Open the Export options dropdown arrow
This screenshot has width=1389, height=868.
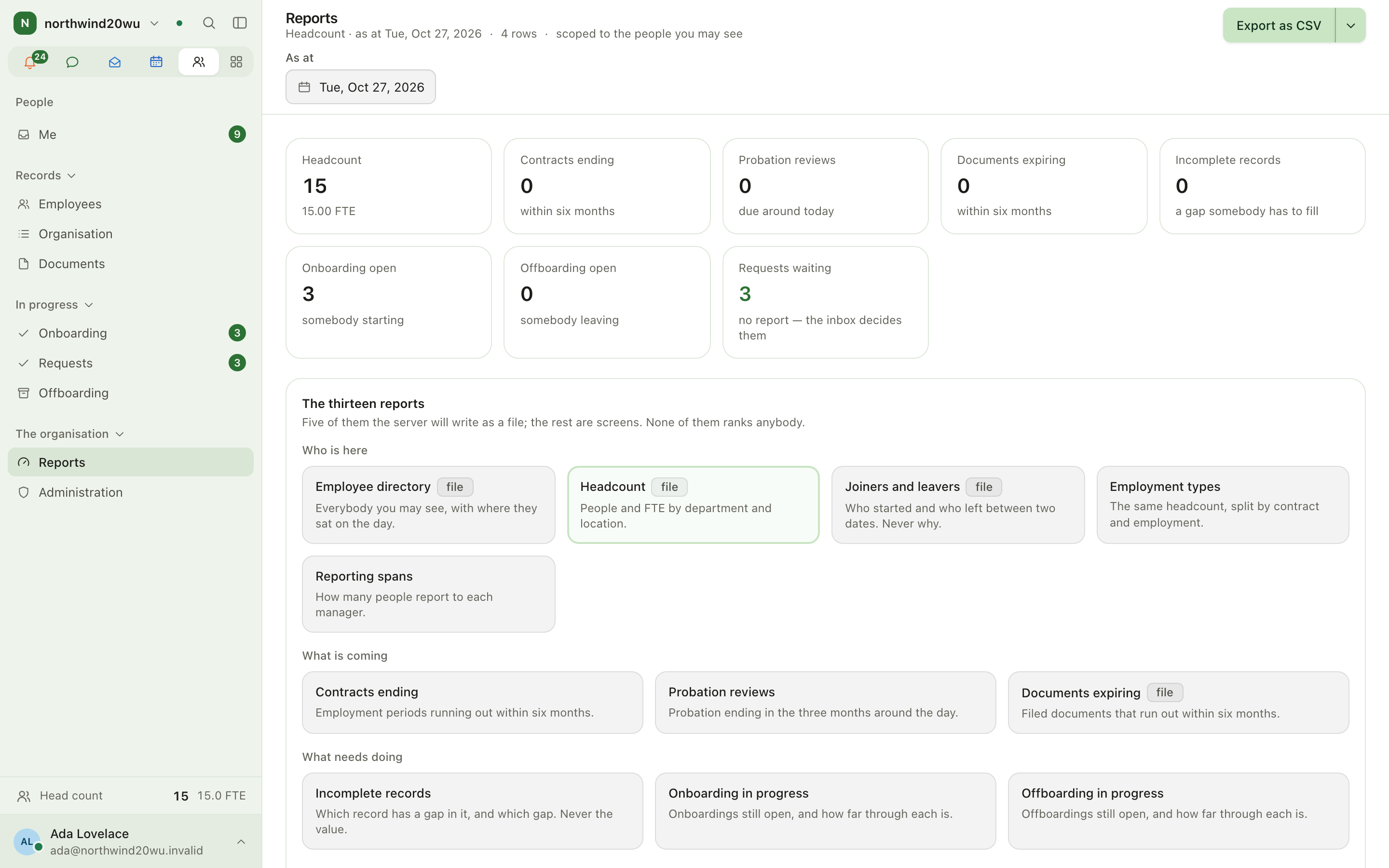click(1350, 25)
